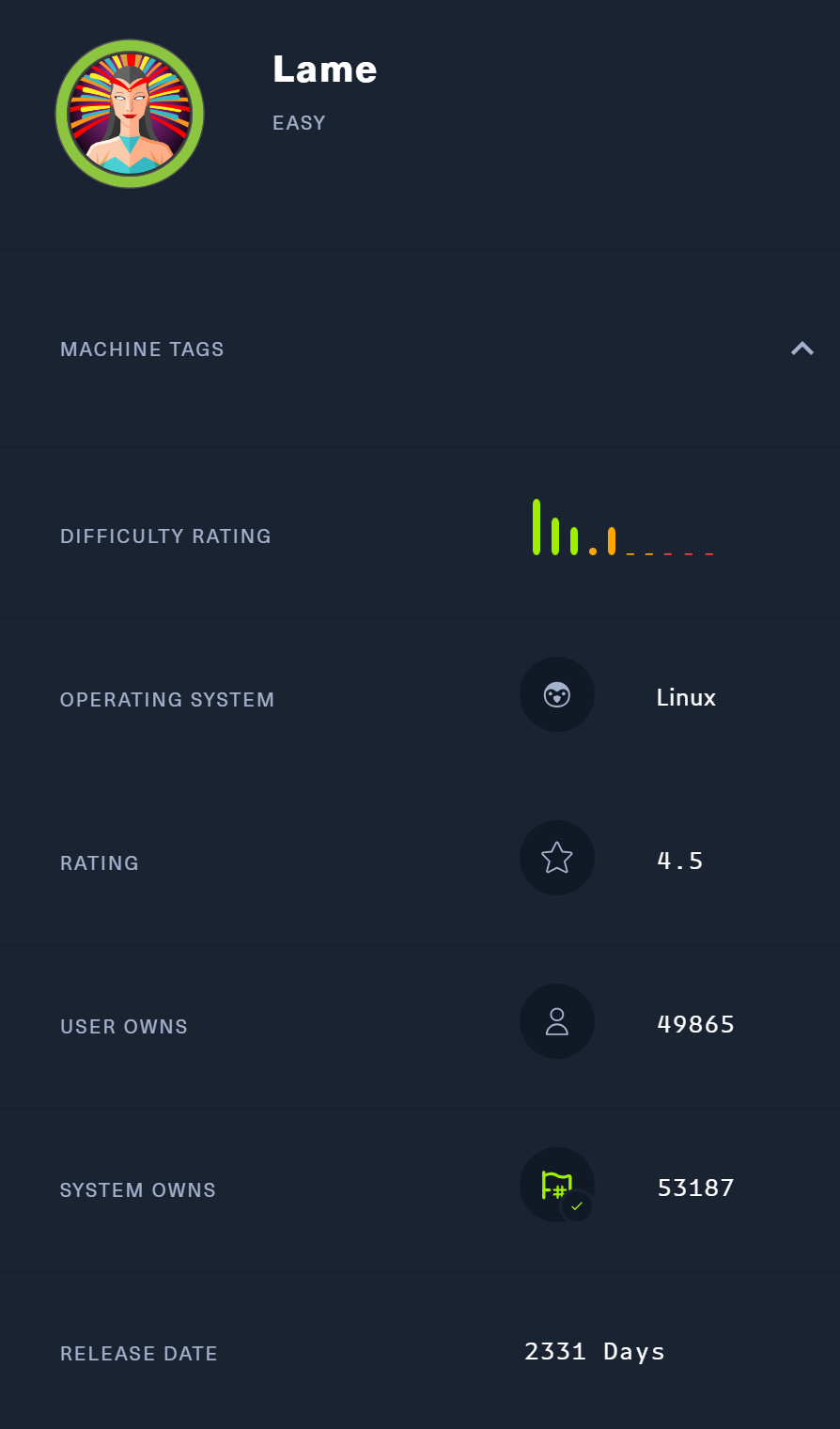Toggle the EASY difficulty label
The width and height of the screenshot is (840, 1429).
(299, 122)
